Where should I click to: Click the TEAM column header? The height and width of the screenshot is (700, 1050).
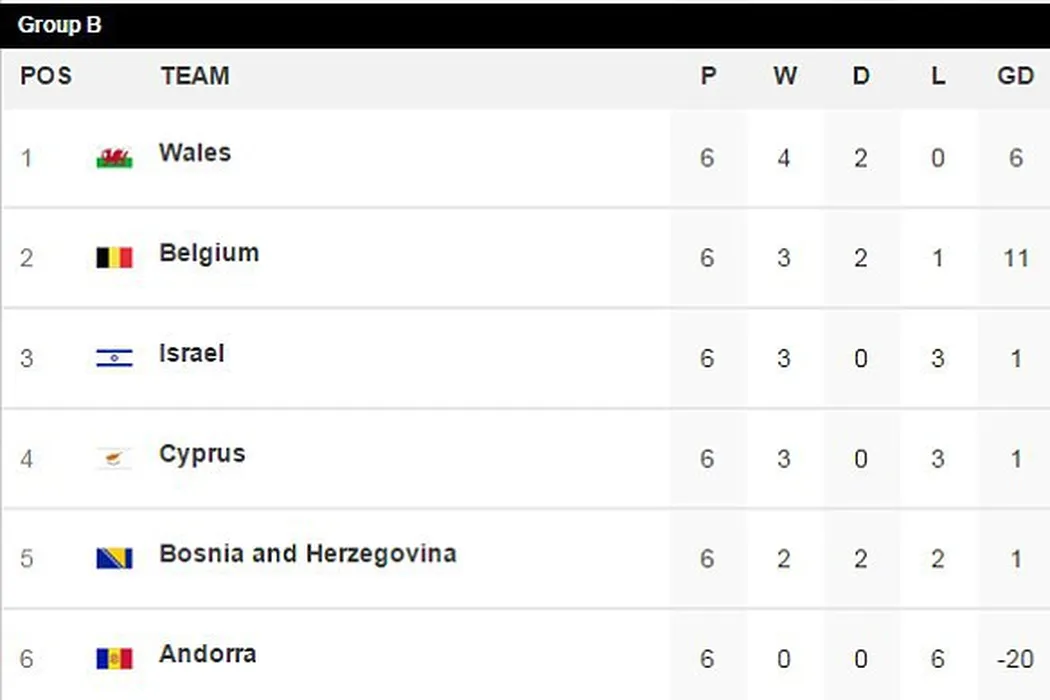click(x=194, y=77)
